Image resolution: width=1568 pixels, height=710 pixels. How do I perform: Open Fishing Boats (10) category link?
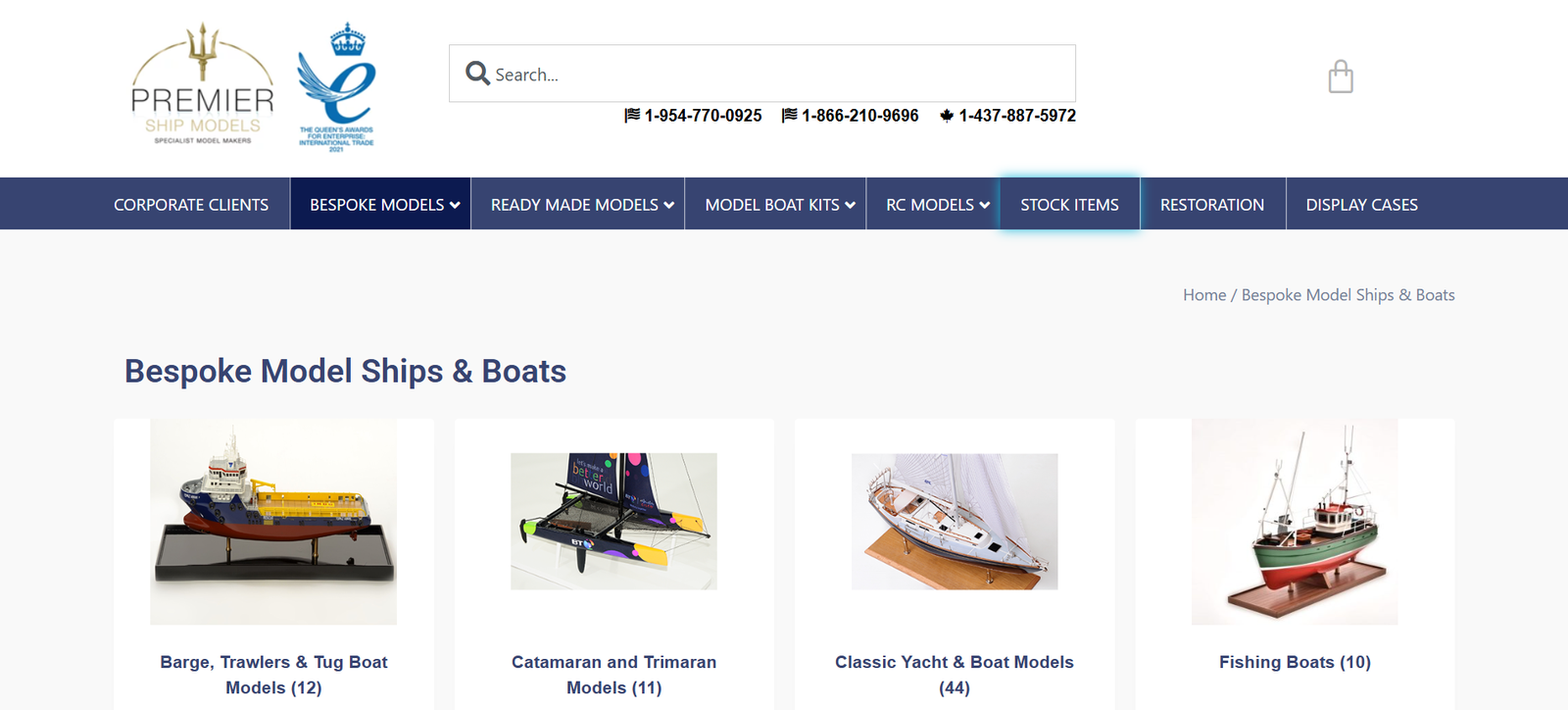pyautogui.click(x=1295, y=662)
